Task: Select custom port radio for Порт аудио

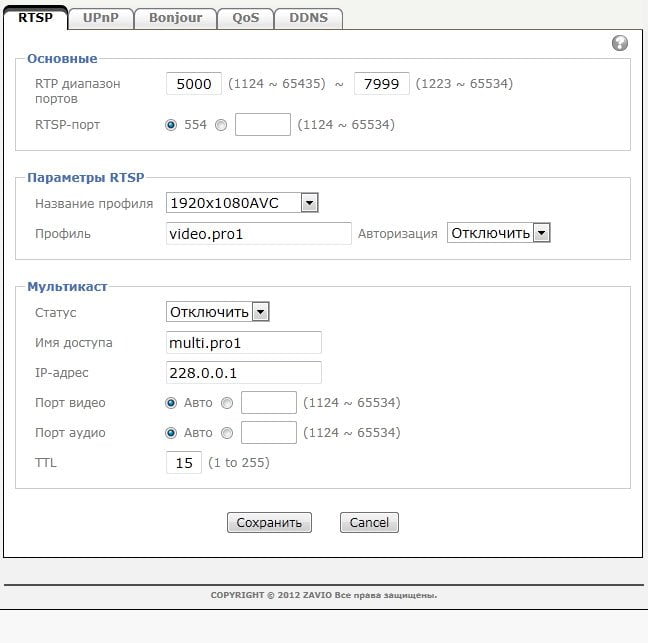Action: pos(227,433)
